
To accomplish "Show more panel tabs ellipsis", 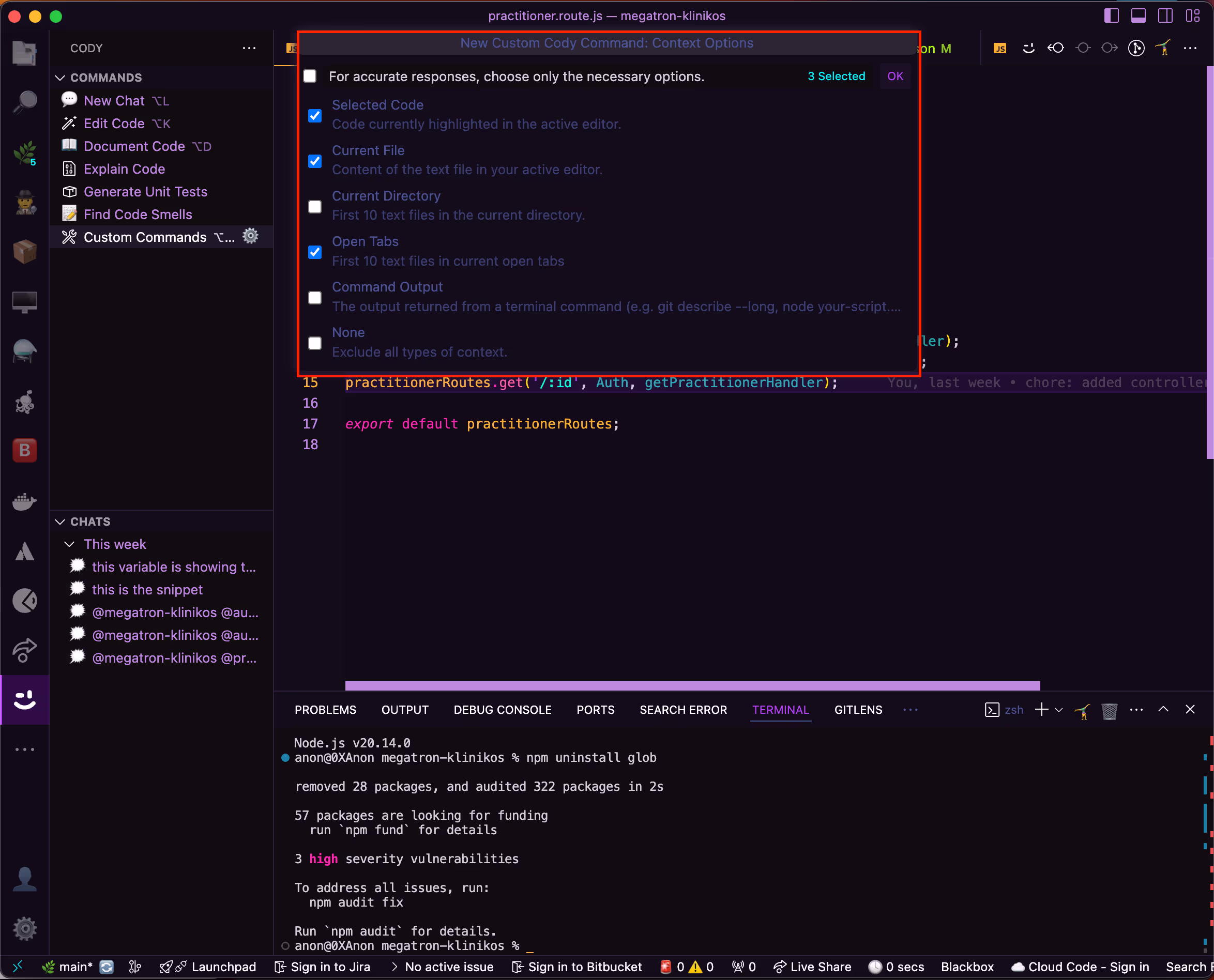I will point(910,710).
